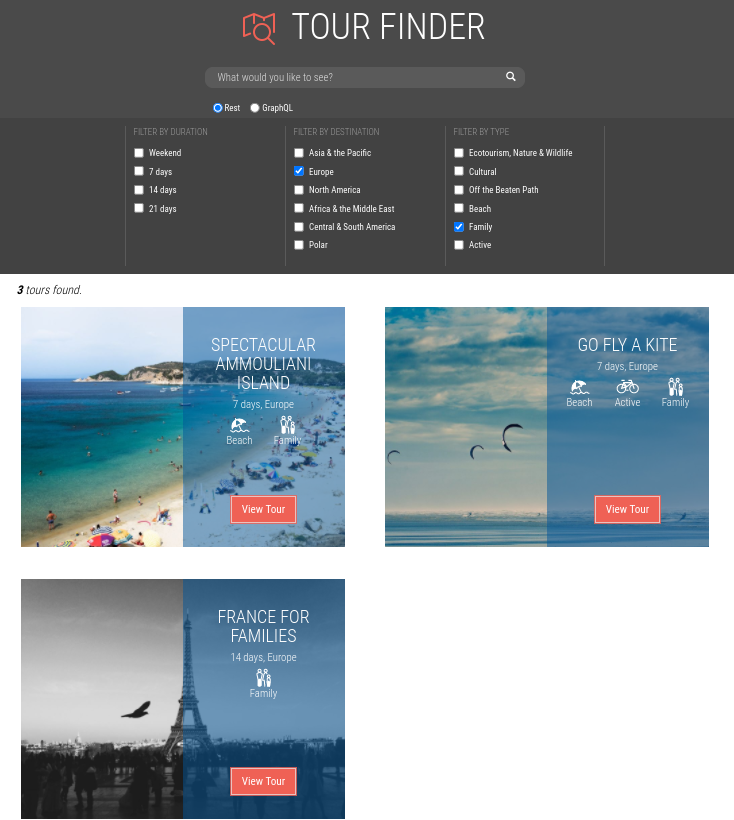Screen dimensions: 734x820
Task: Click the '3 tours found.' text
Action: pos(50,290)
